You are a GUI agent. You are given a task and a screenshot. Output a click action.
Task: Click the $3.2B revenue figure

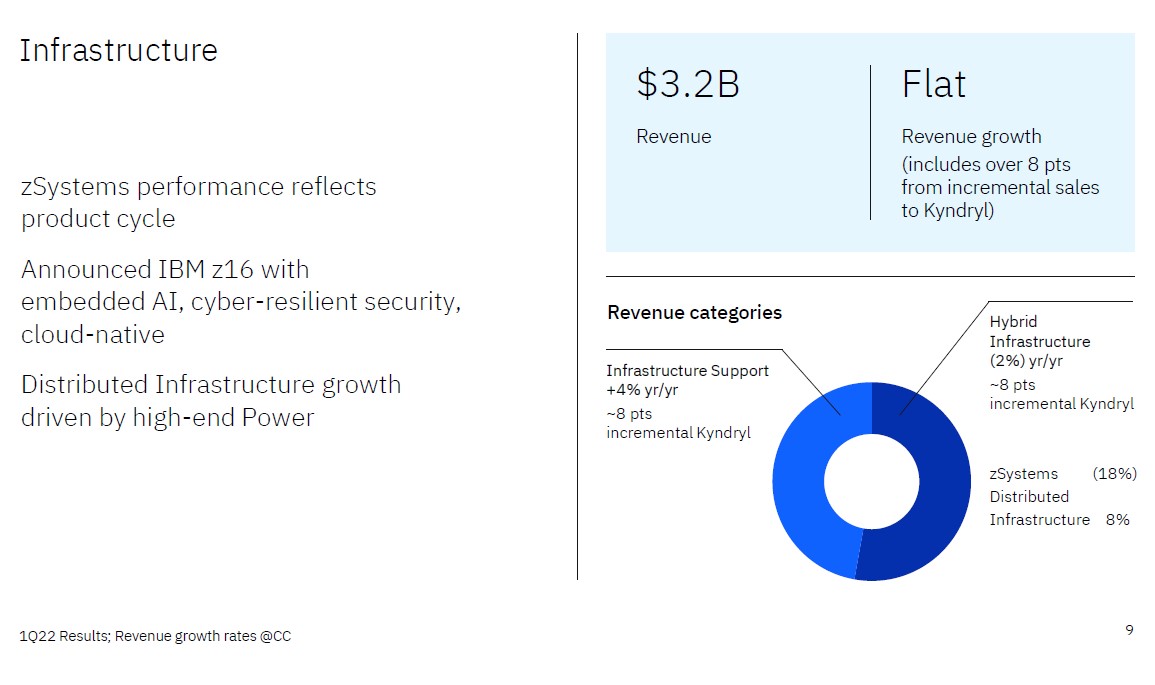coord(688,85)
